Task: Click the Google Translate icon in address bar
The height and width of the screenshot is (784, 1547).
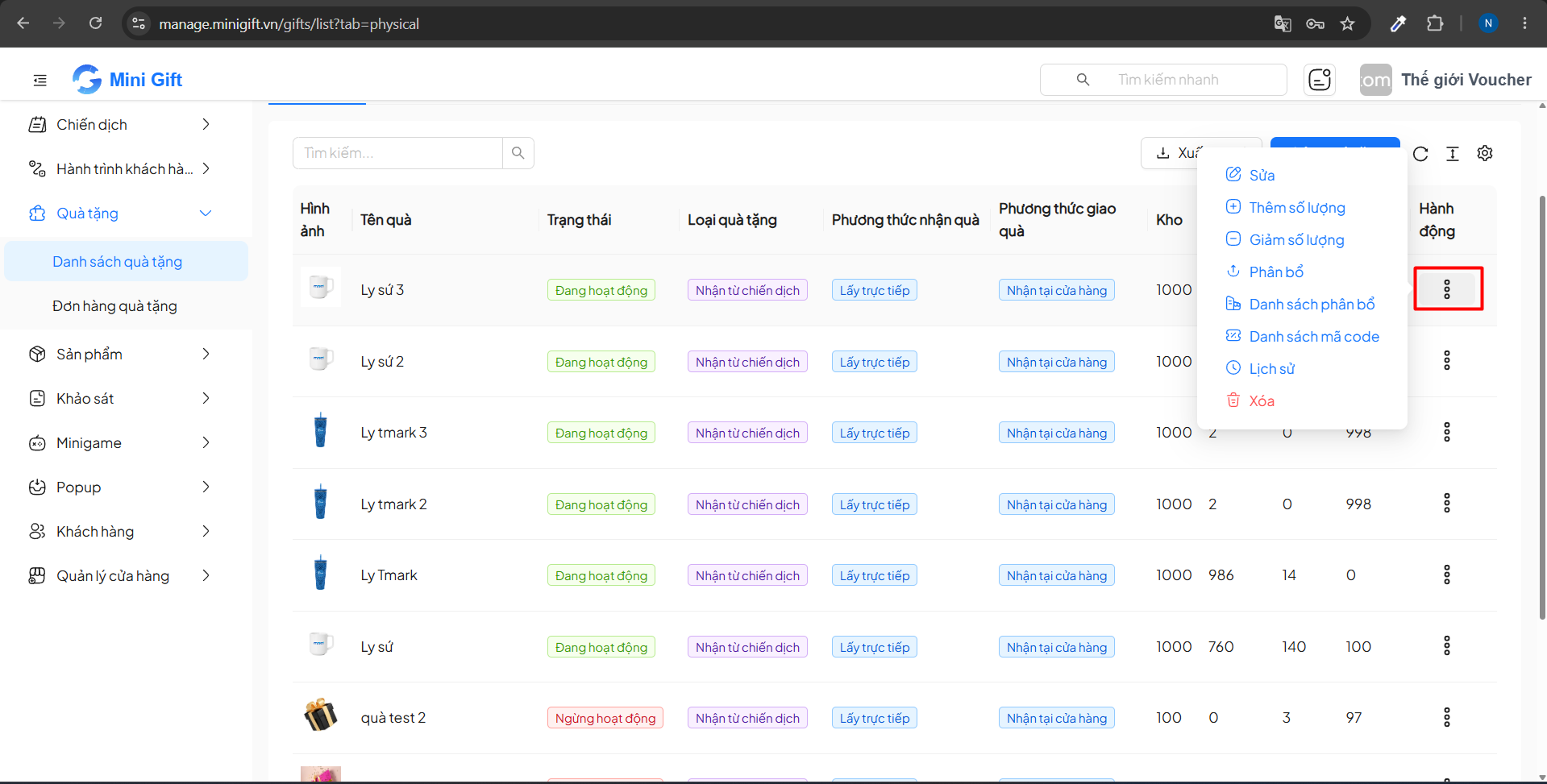Action: point(1283,23)
